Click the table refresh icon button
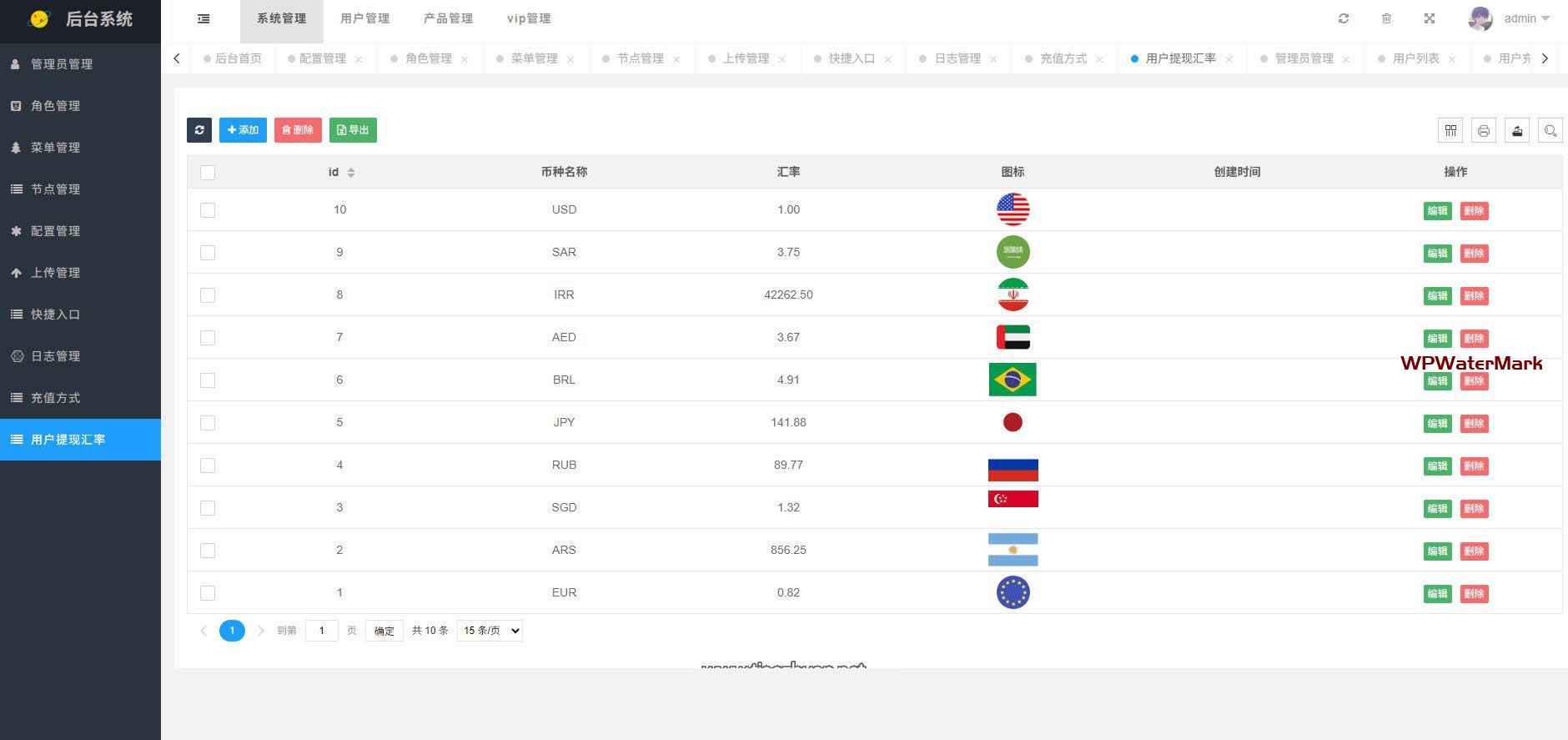The image size is (1568, 740). [x=199, y=130]
